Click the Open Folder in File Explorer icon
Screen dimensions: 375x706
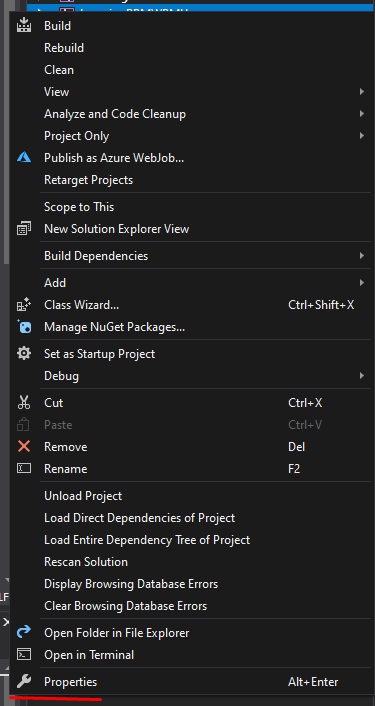click(24, 633)
